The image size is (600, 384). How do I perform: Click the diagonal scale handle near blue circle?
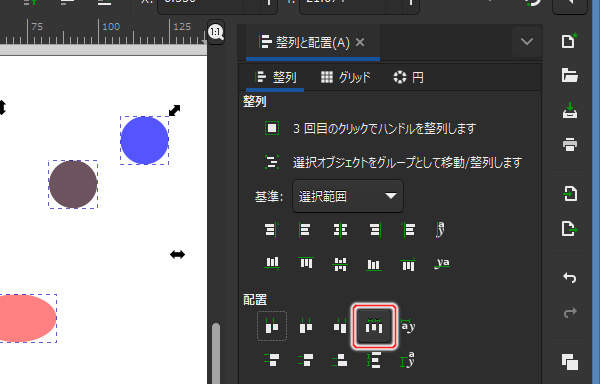pos(174,111)
